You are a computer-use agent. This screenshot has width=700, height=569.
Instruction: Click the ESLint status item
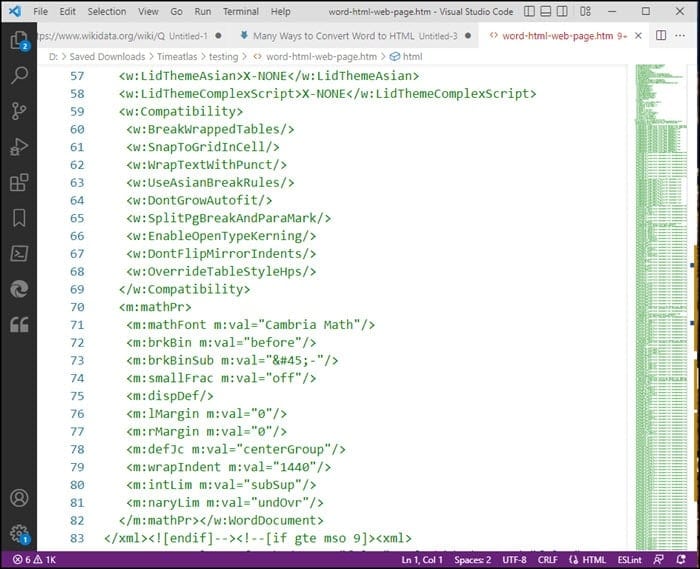[629, 560]
